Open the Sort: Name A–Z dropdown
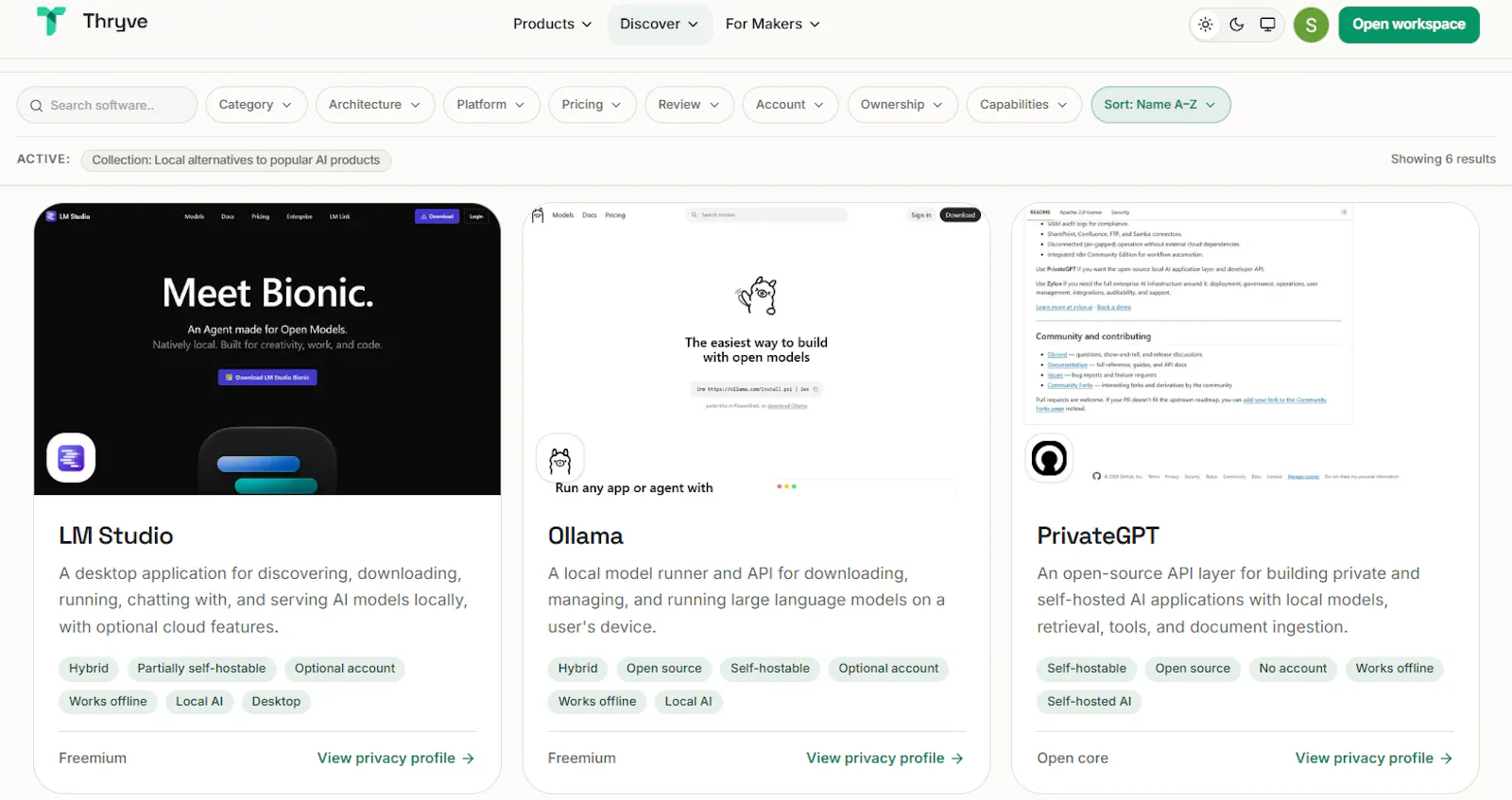Screen dimensions: 1512x800 pos(1160,105)
